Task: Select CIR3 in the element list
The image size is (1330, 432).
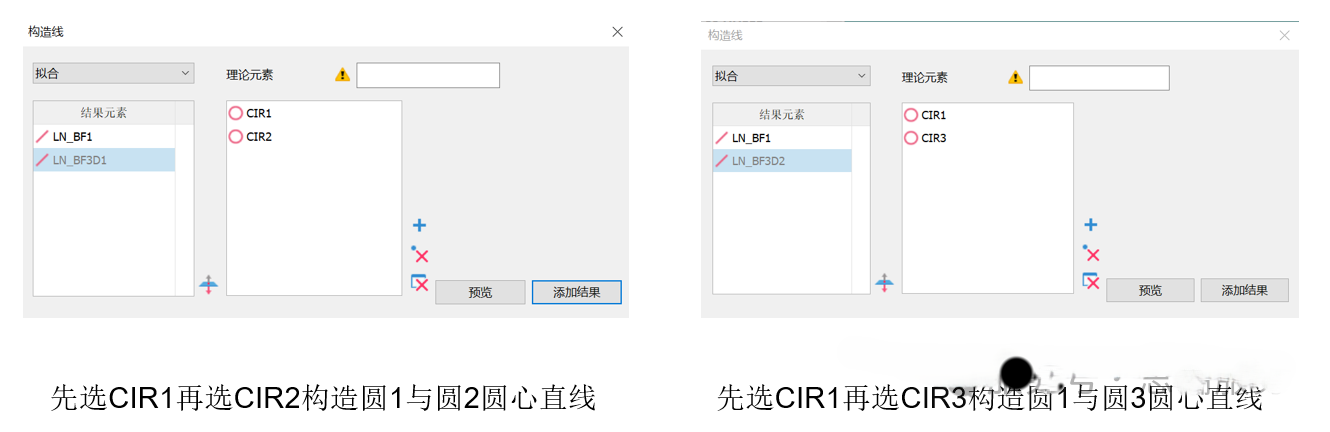Action: 932,138
